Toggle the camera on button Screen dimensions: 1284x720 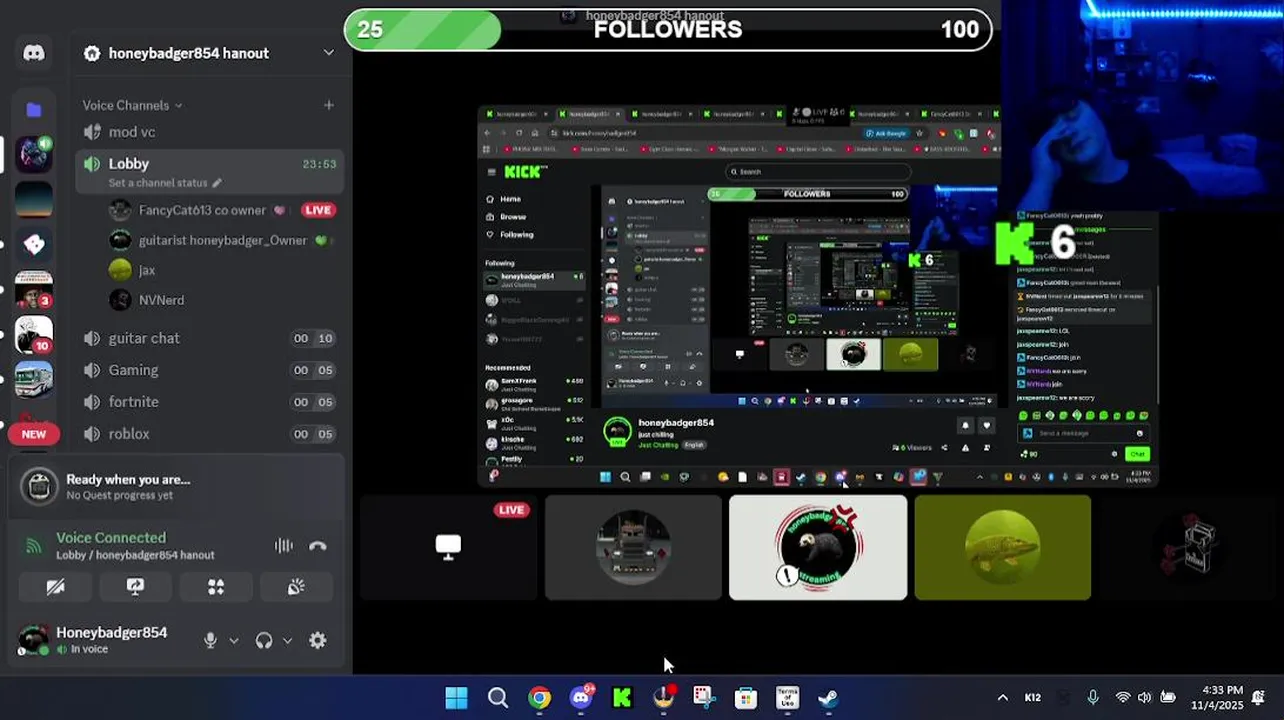(56, 587)
